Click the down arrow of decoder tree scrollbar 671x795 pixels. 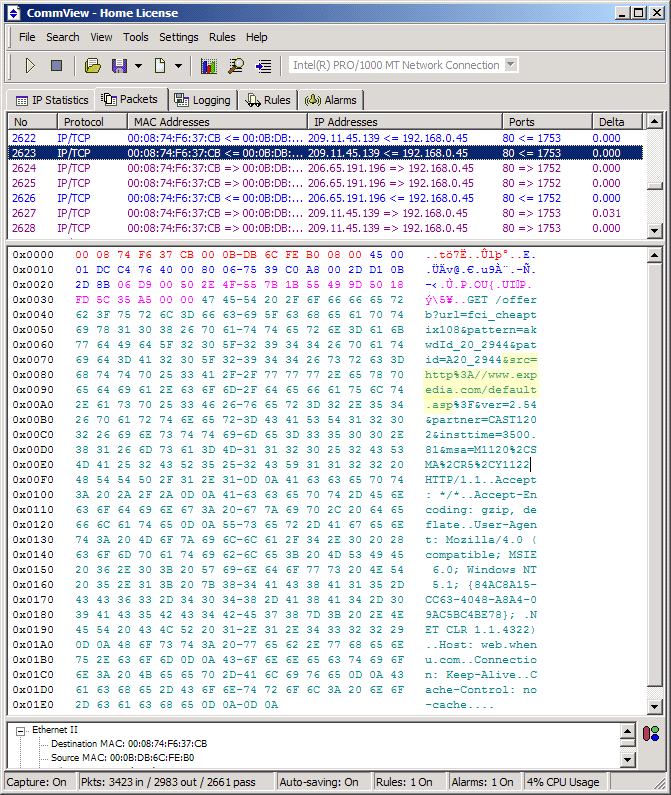(627, 759)
